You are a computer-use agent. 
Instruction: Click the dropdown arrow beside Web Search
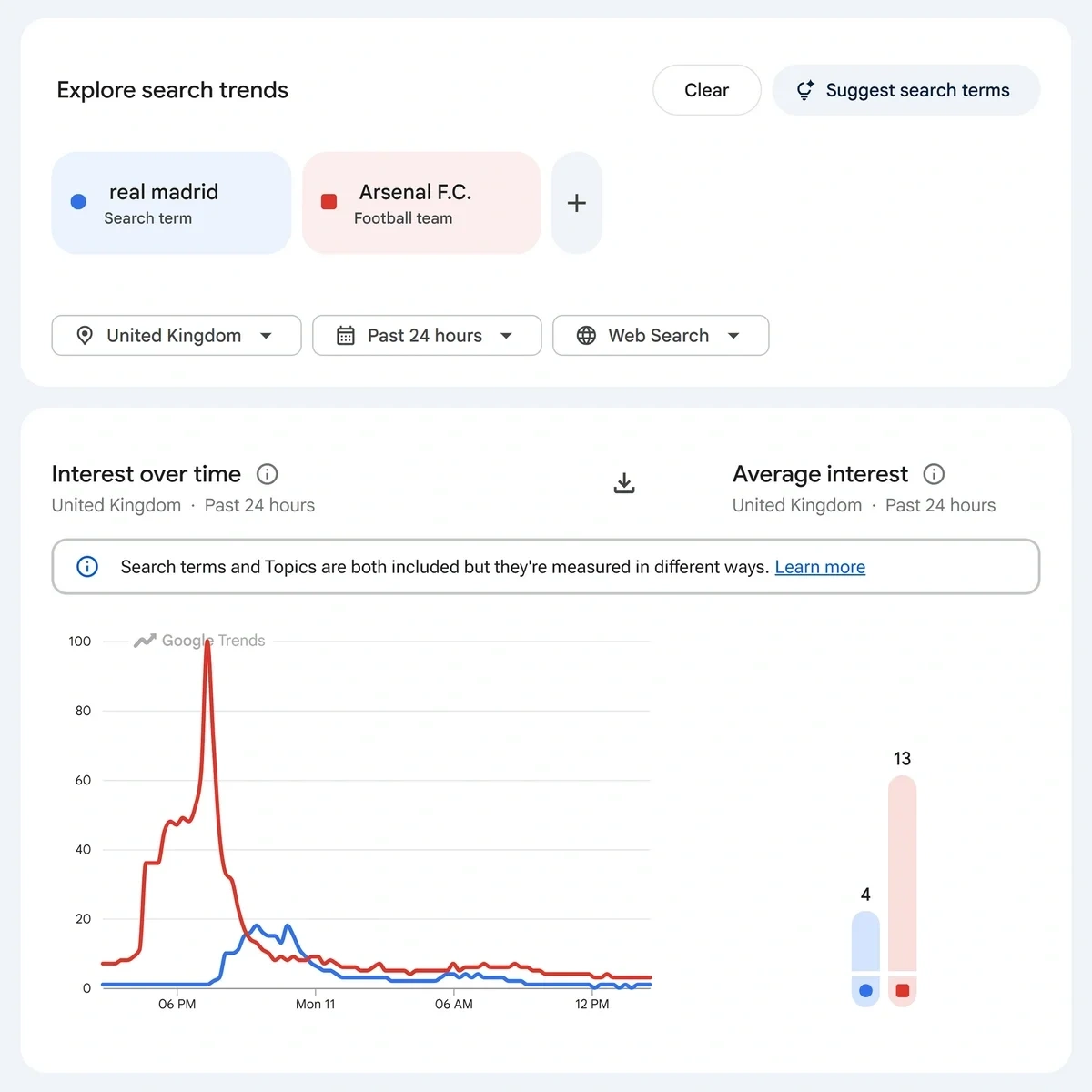coord(734,336)
